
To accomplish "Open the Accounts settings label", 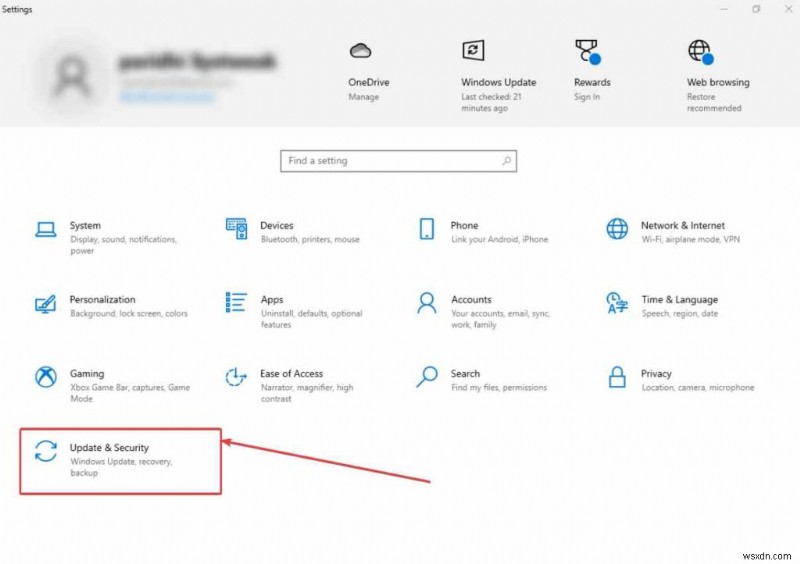I will click(x=471, y=299).
